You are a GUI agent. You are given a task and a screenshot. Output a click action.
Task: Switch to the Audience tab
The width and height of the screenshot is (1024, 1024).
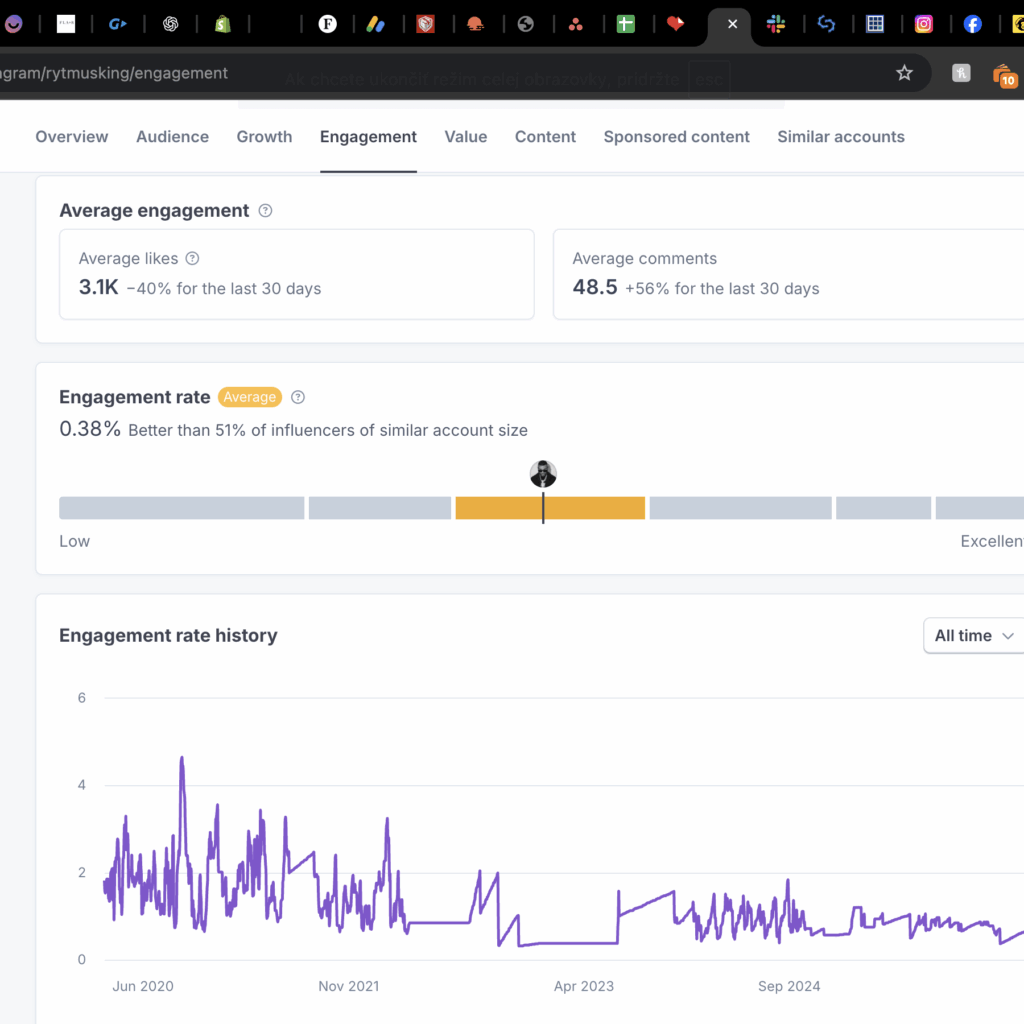click(172, 137)
